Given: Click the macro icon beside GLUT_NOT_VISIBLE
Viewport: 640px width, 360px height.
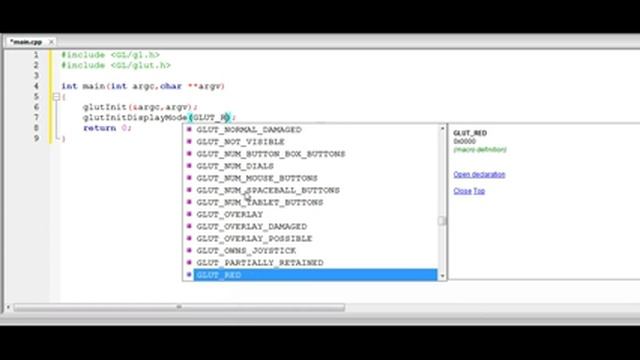Looking at the screenshot, I should click(x=189, y=142).
